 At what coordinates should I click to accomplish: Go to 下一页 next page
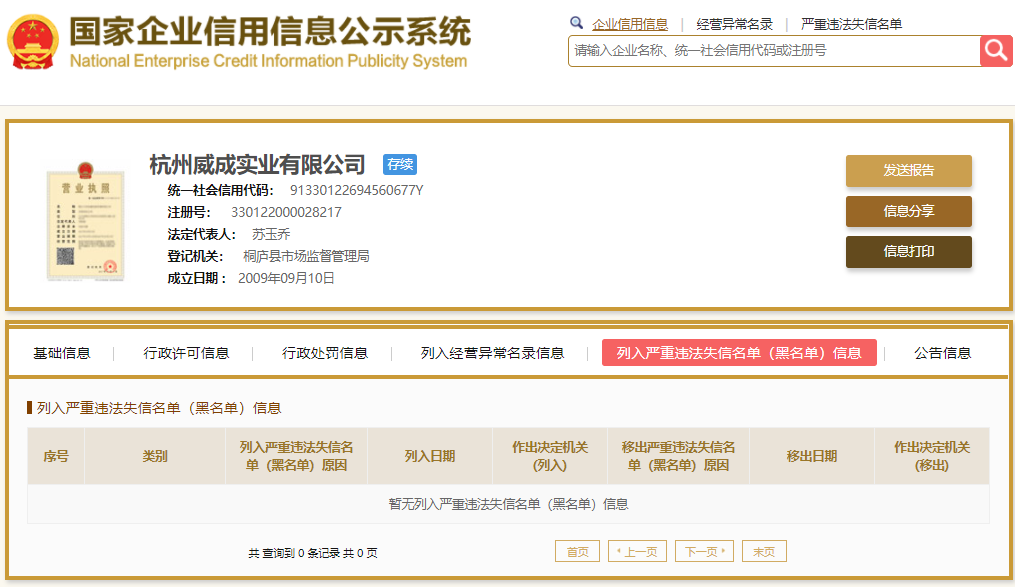(704, 551)
